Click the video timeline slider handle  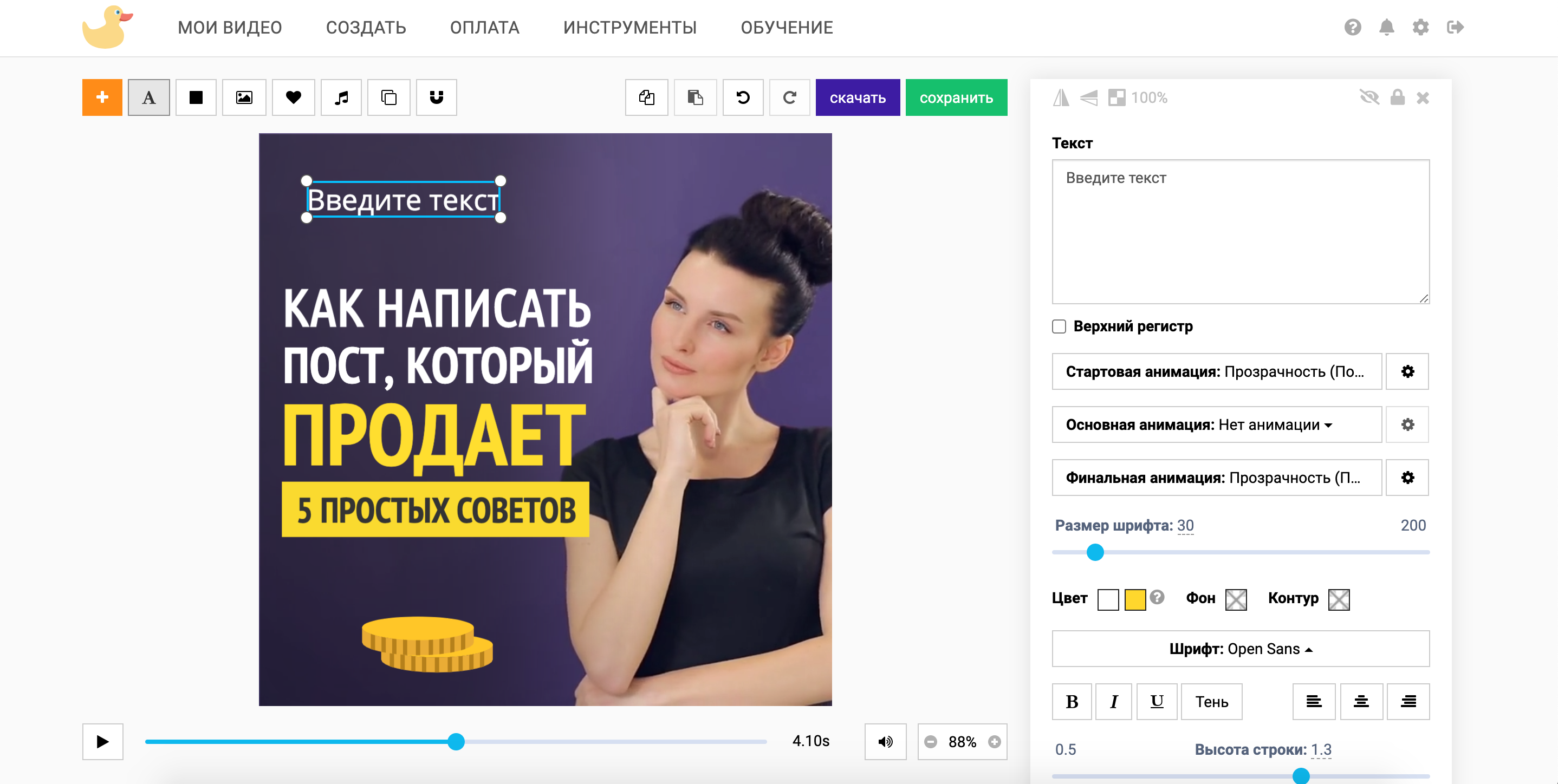pyautogui.click(x=456, y=742)
